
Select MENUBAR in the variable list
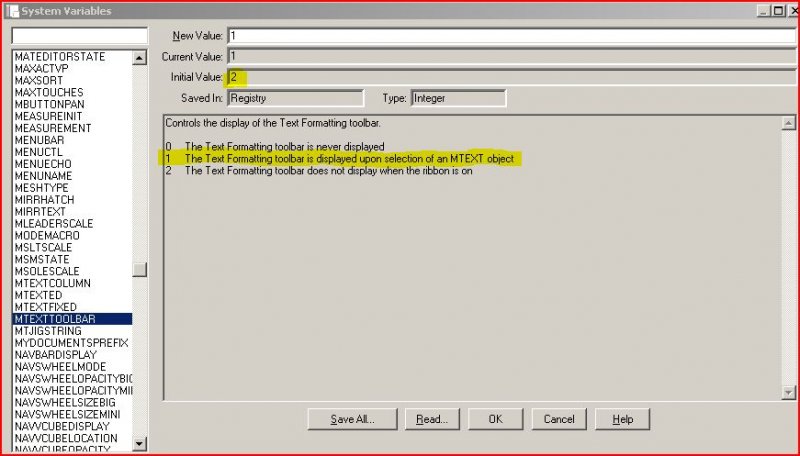coord(72,140)
